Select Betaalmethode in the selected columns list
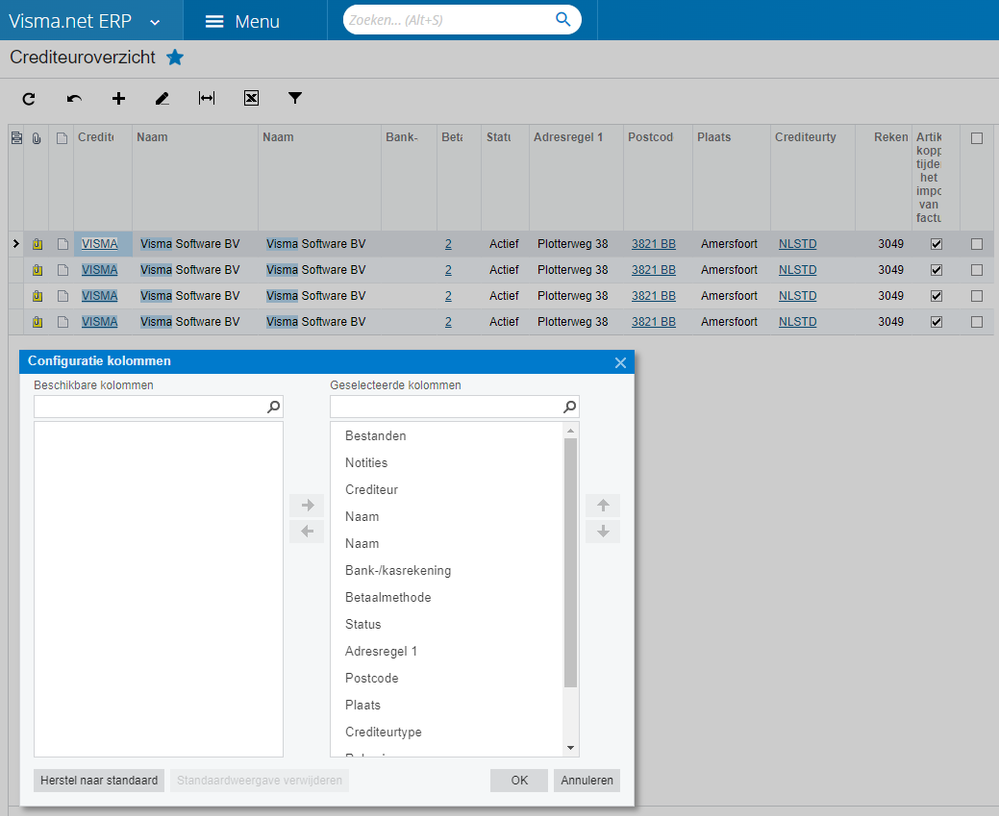Viewport: 999px width, 816px height. [x=447, y=597]
